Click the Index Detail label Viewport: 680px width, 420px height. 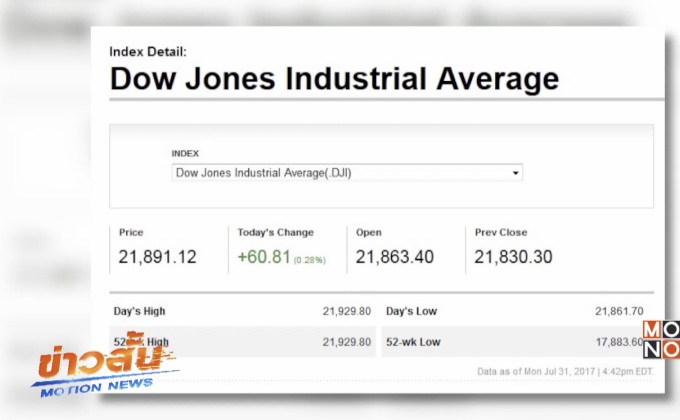pos(148,51)
